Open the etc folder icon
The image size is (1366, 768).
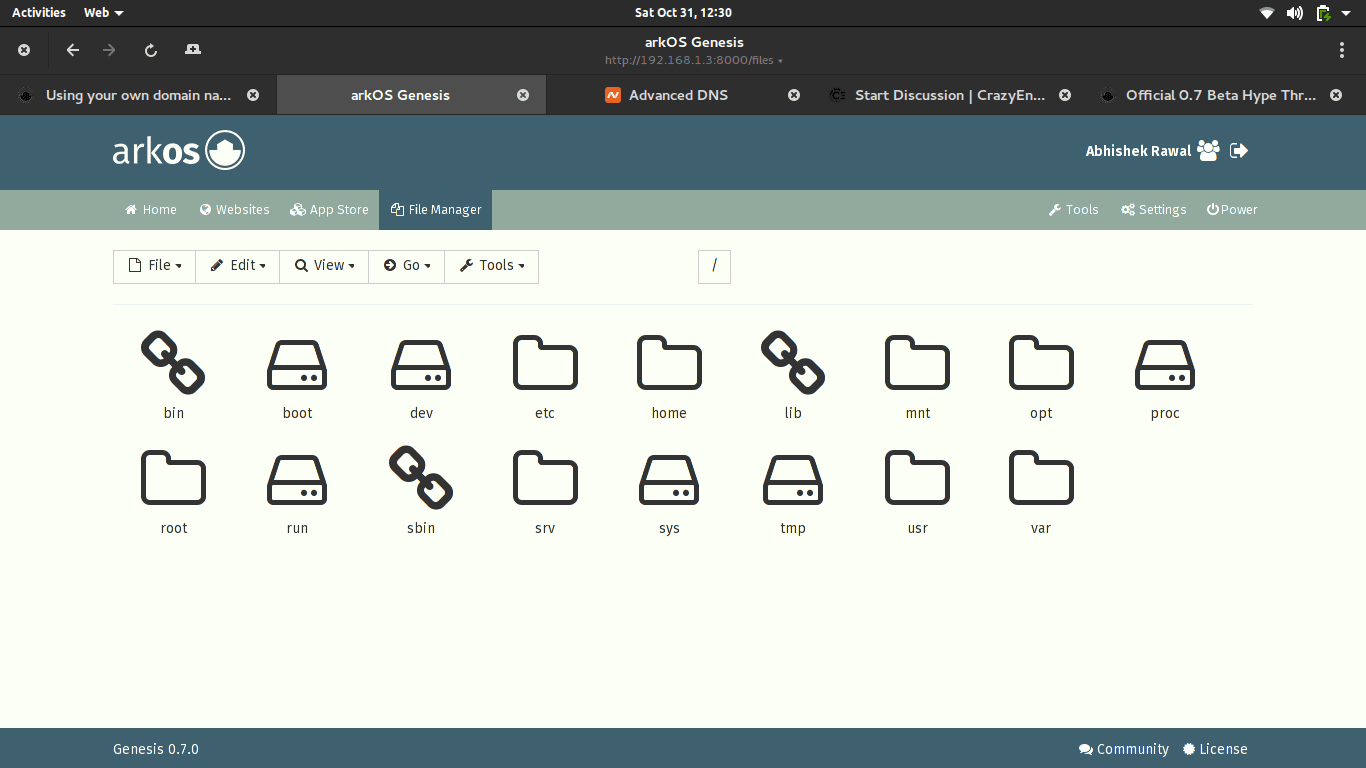(545, 362)
